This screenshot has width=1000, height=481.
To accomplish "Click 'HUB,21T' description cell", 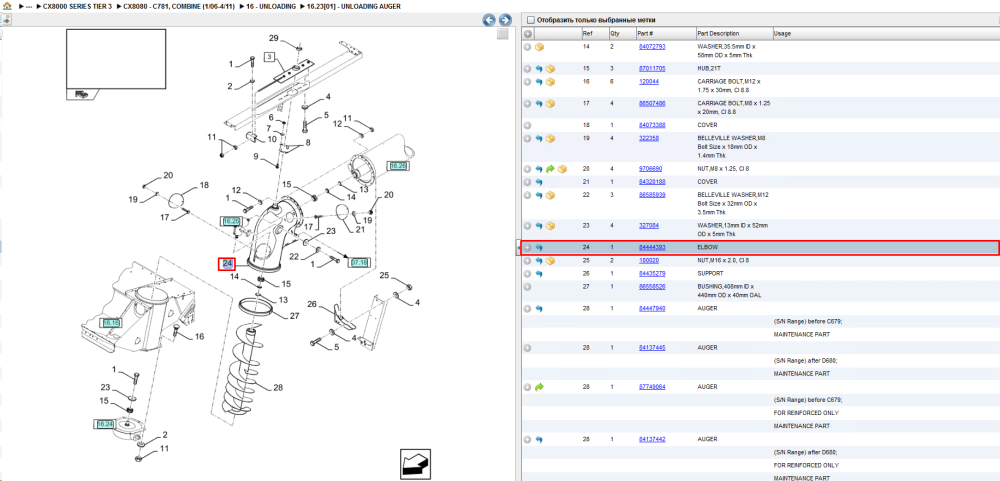I will [709, 68].
